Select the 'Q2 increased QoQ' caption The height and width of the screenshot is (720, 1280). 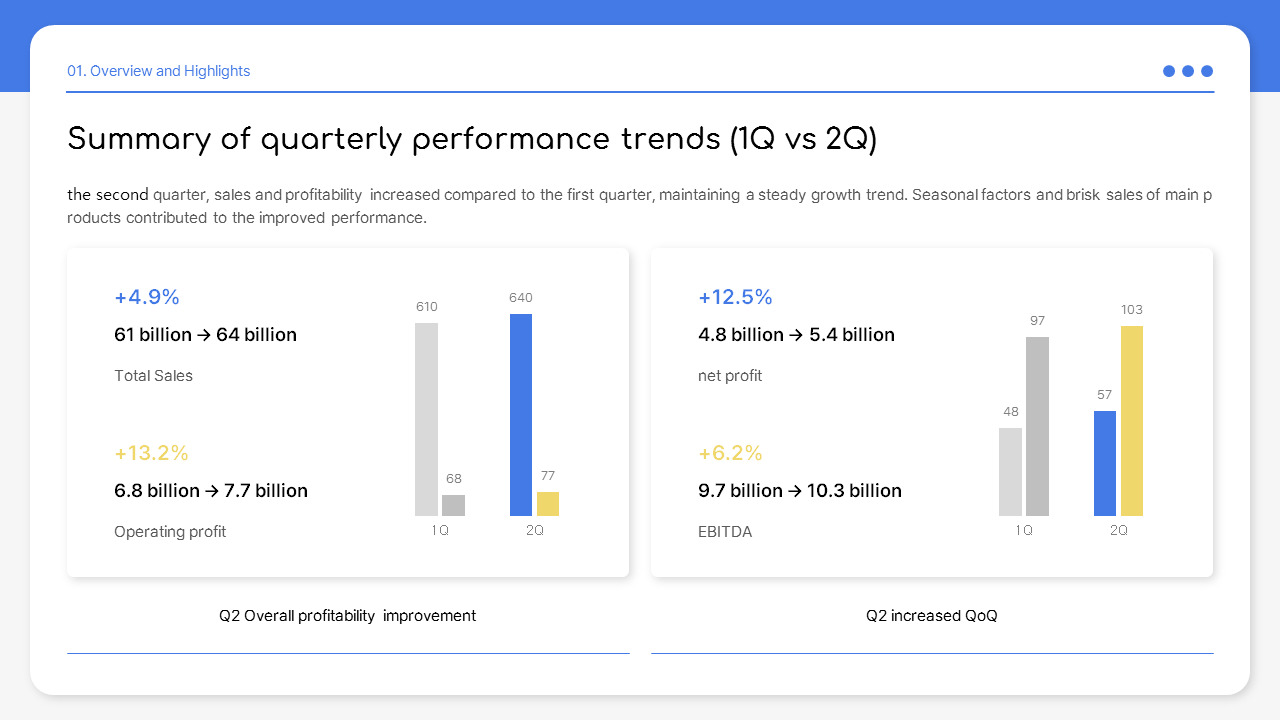point(931,615)
